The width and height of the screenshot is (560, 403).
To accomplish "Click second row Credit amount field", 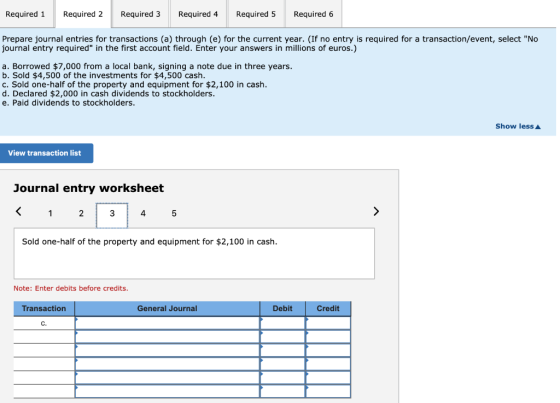I will click(x=328, y=337).
